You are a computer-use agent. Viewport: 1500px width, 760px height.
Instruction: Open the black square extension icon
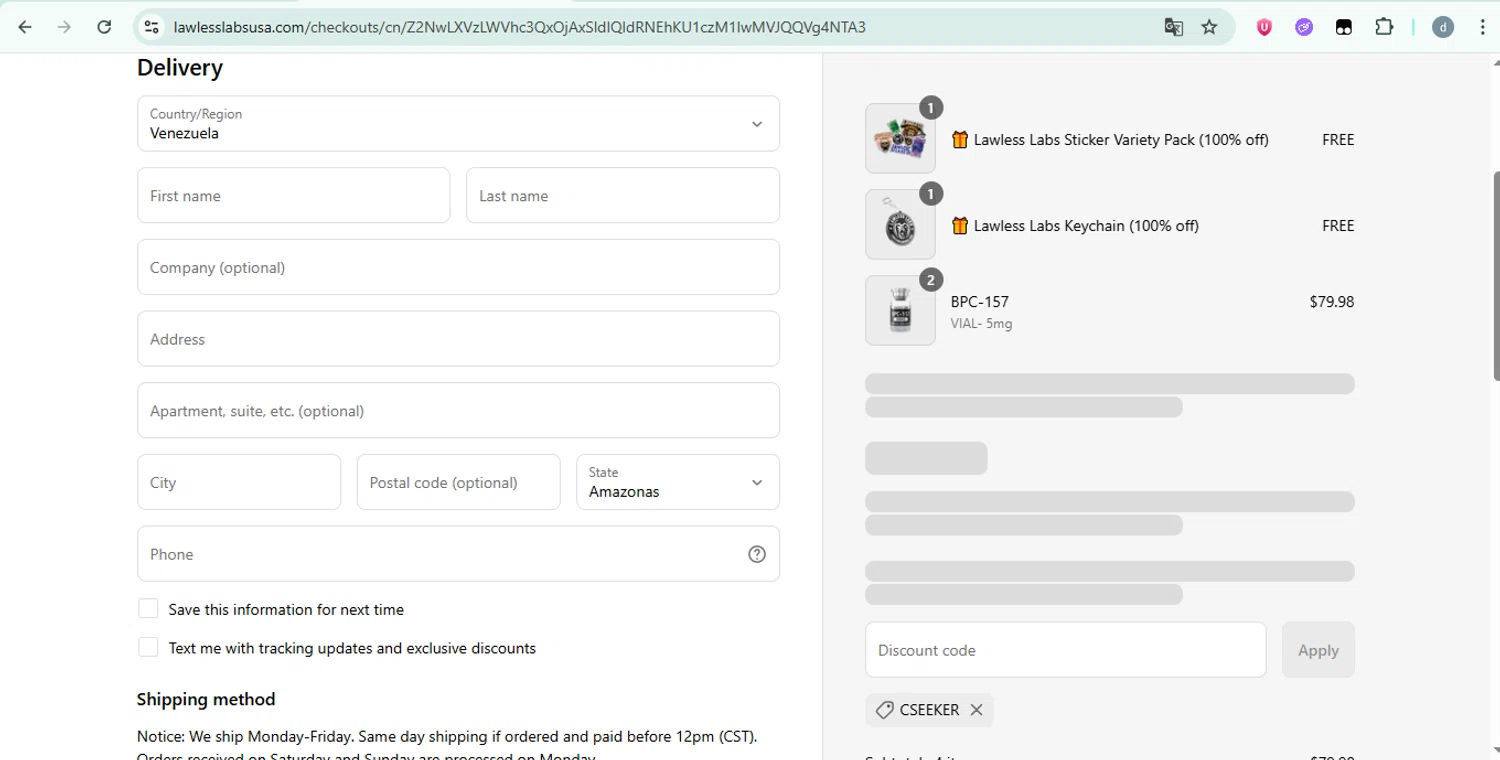(1344, 27)
